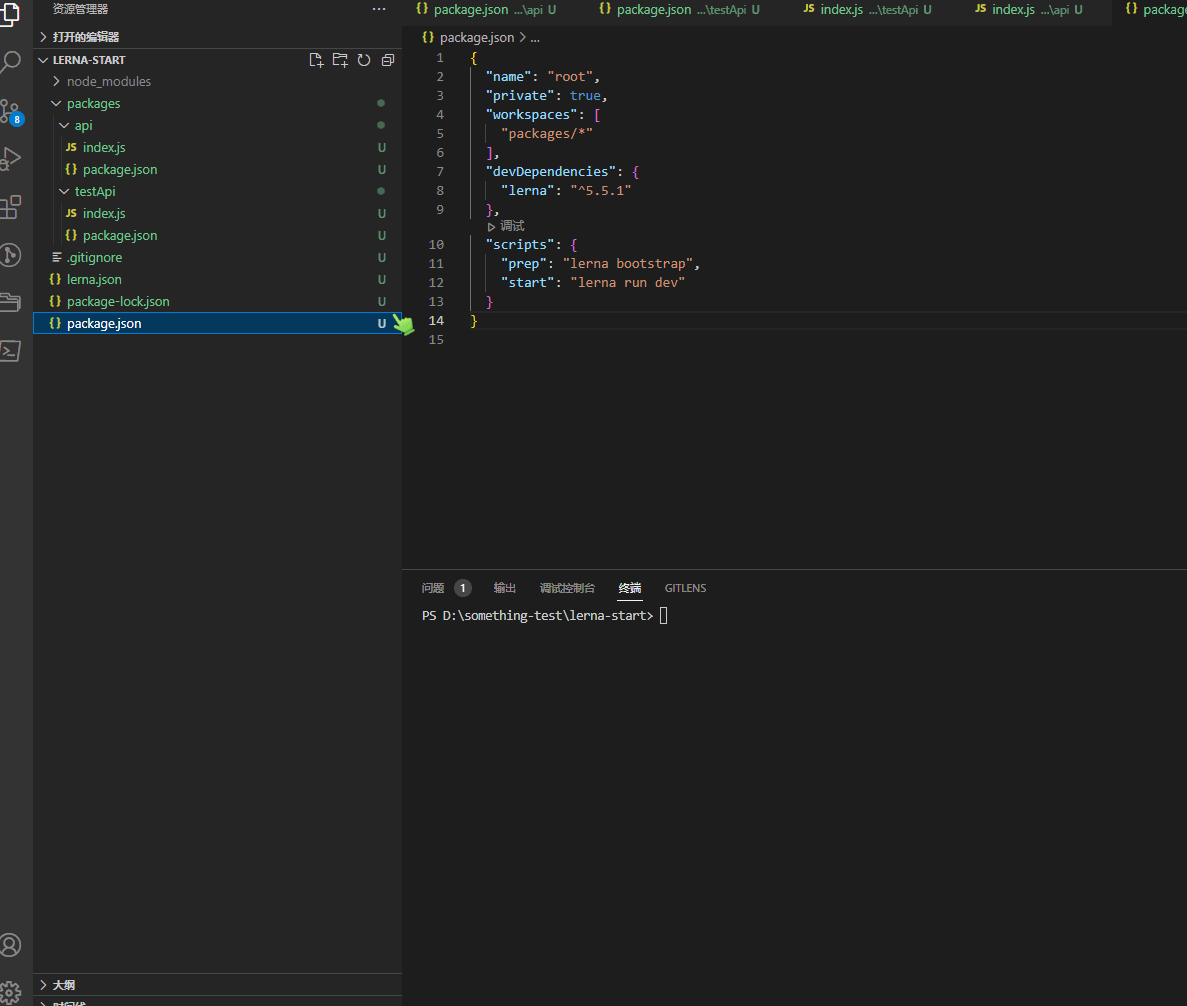This screenshot has height=1006, width=1187.
Task: Click the "workspaces" key in editor
Action: tap(531, 114)
